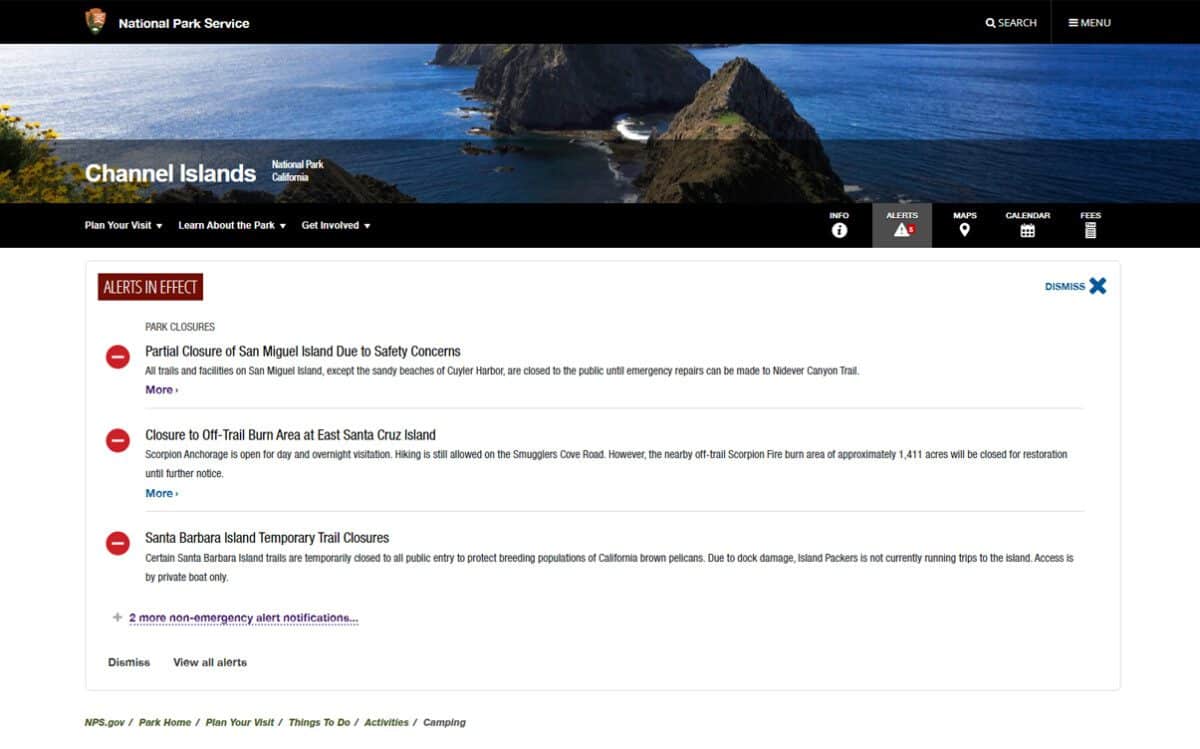Click the National Park Service header text

click(x=184, y=23)
